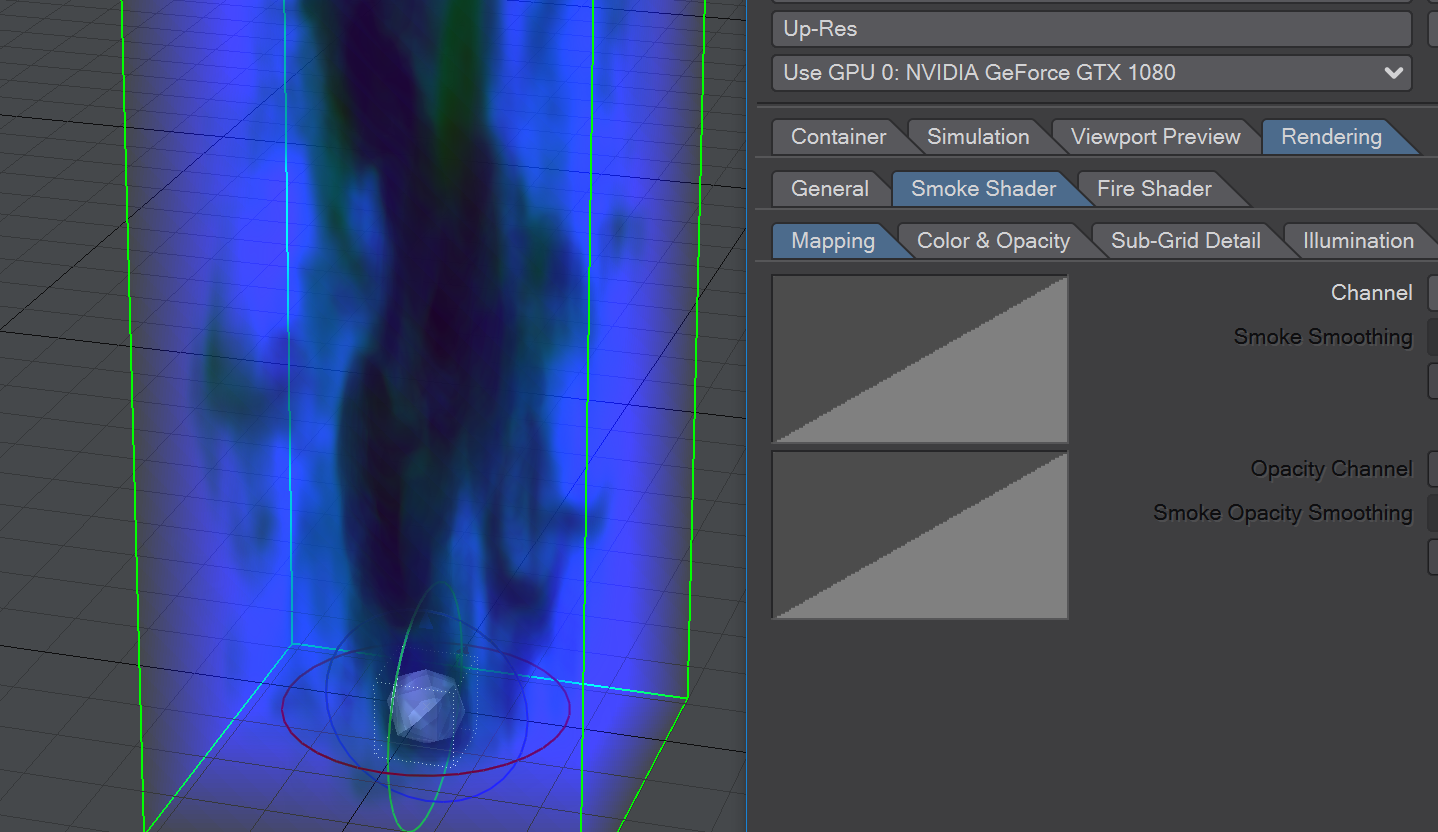The height and width of the screenshot is (832, 1438).
Task: Click the Smoke Opacity Smoothing label
Action: point(1282,513)
